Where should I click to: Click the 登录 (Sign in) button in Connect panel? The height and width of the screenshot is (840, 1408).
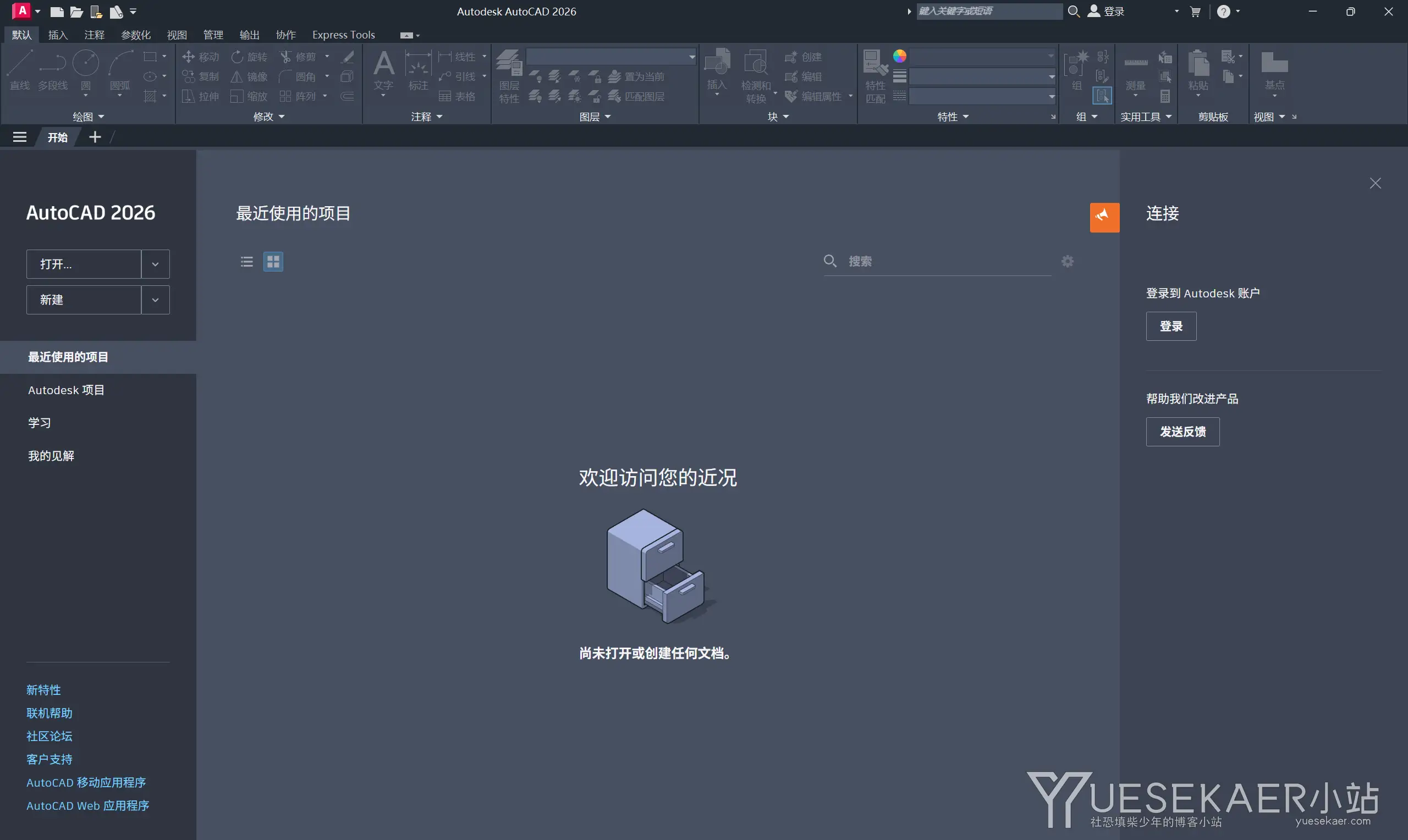(x=1171, y=326)
